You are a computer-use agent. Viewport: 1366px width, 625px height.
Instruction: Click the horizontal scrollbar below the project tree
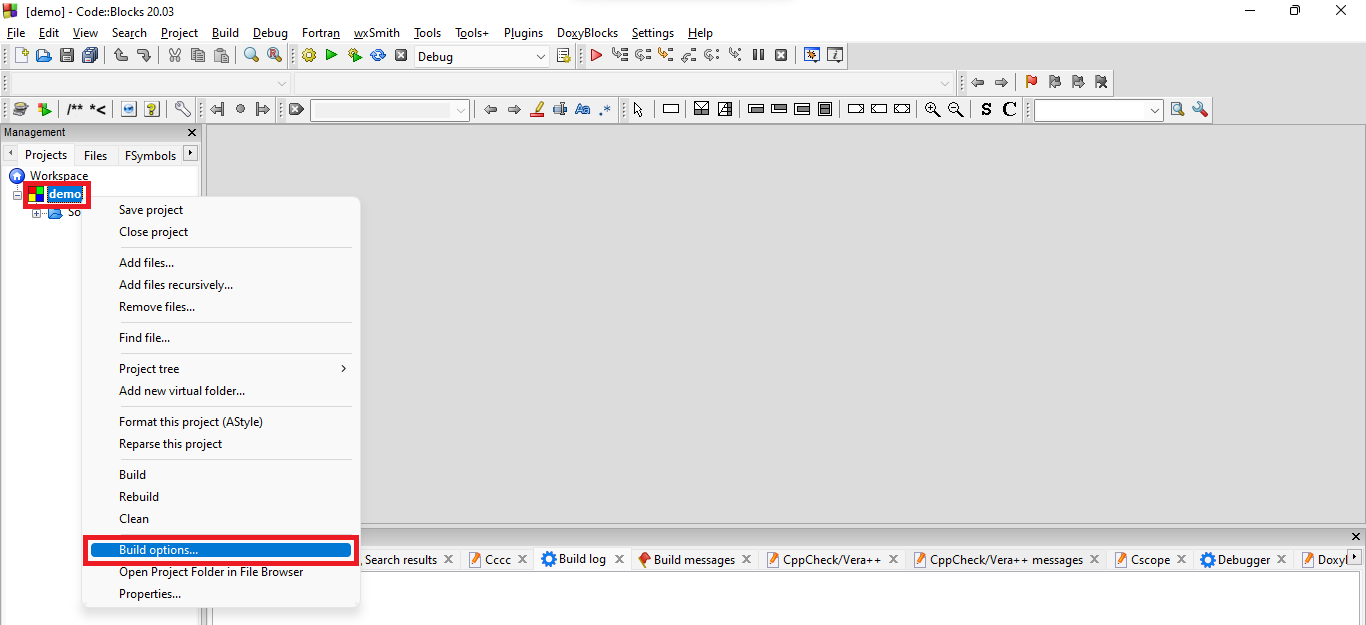click(x=100, y=619)
